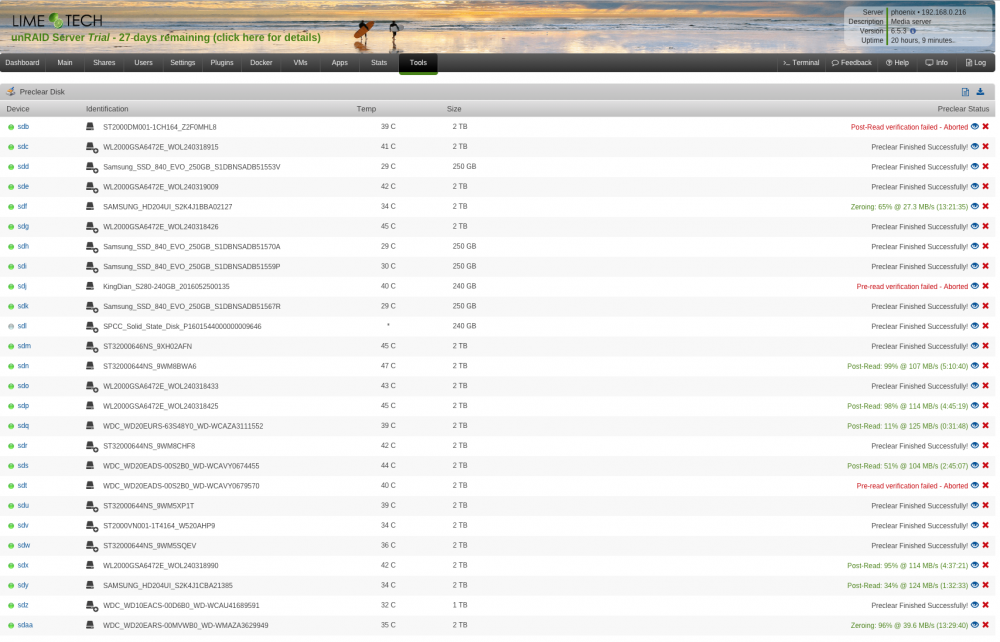The image size is (1000, 642).
Task: Open the Help button
Action: [x=897, y=62]
